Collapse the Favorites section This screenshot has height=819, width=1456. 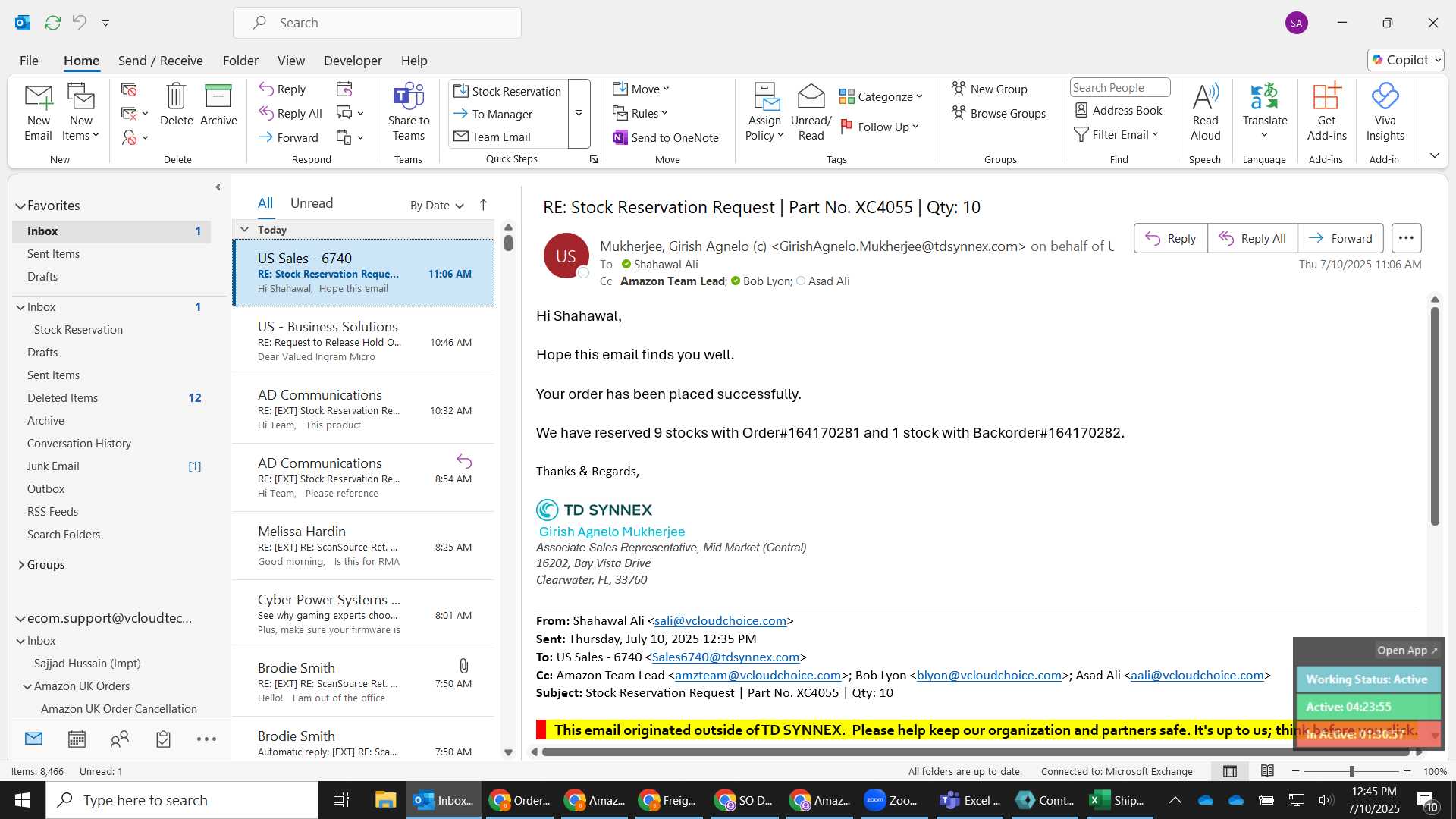pyautogui.click(x=20, y=206)
